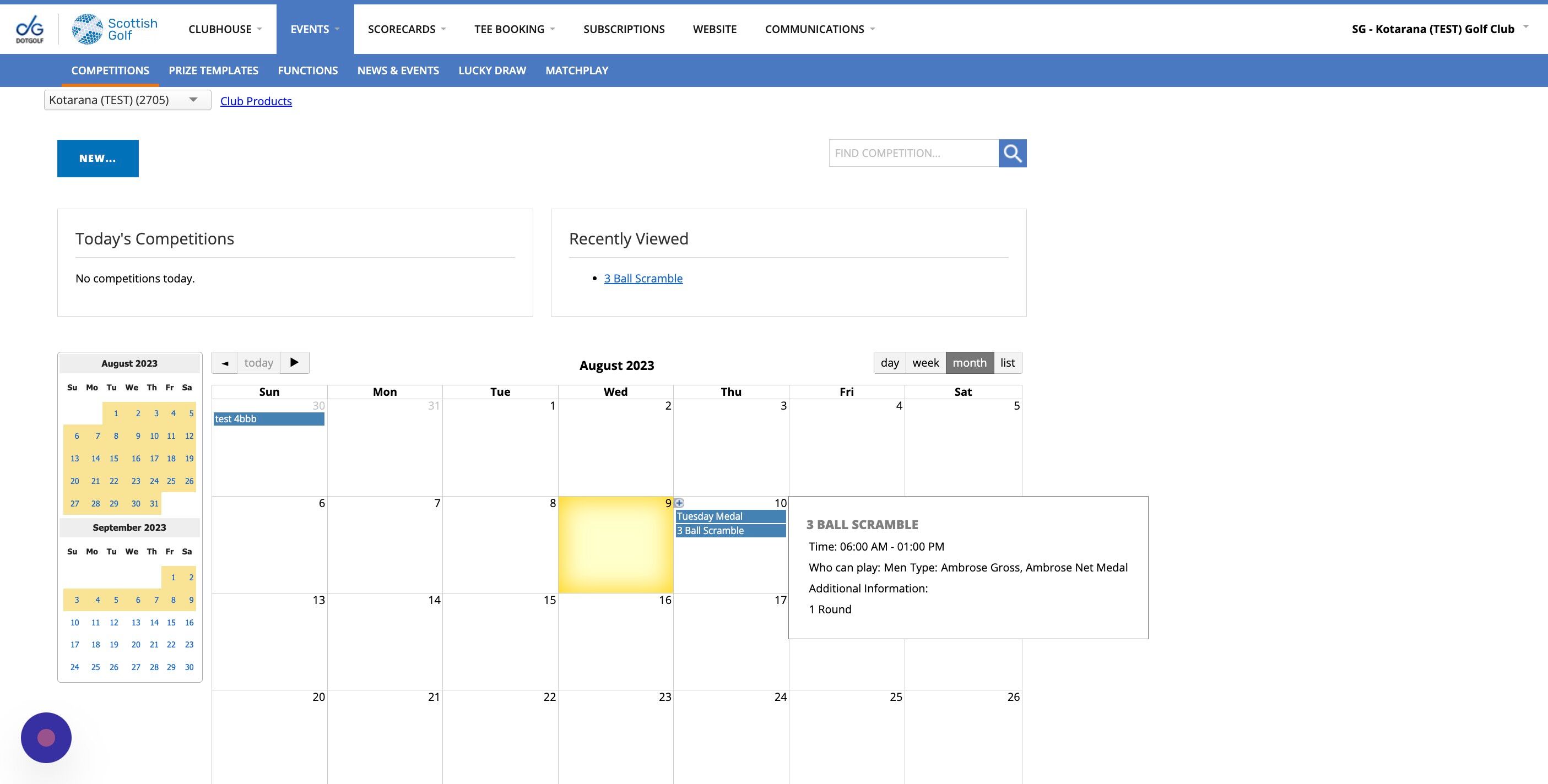The image size is (1548, 784).
Task: Expand the Kotarana (TEST) club dropdown
Action: pyautogui.click(x=127, y=100)
